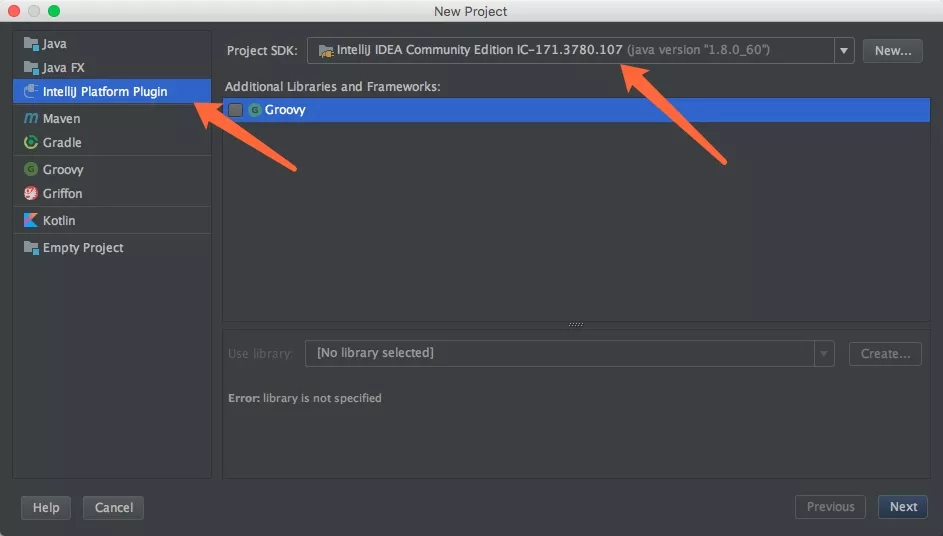
Task: Choose Java project type label
Action: click(x=54, y=44)
